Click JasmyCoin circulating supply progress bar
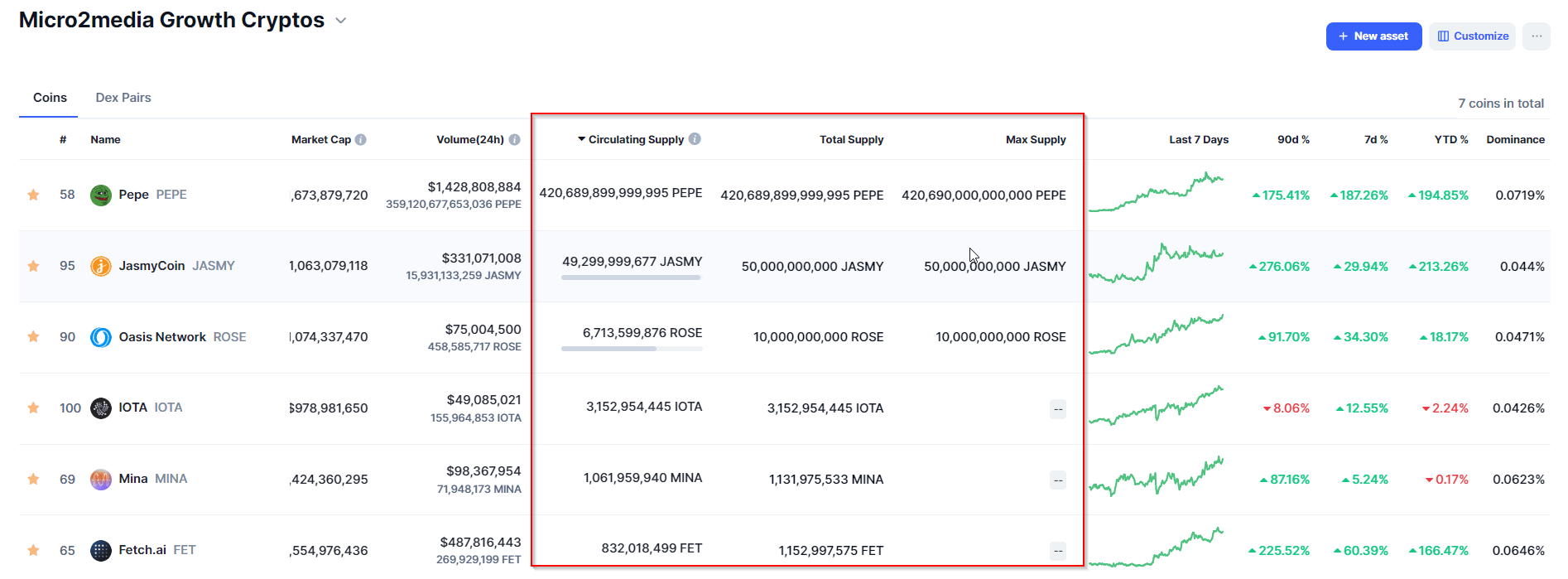 click(x=632, y=277)
